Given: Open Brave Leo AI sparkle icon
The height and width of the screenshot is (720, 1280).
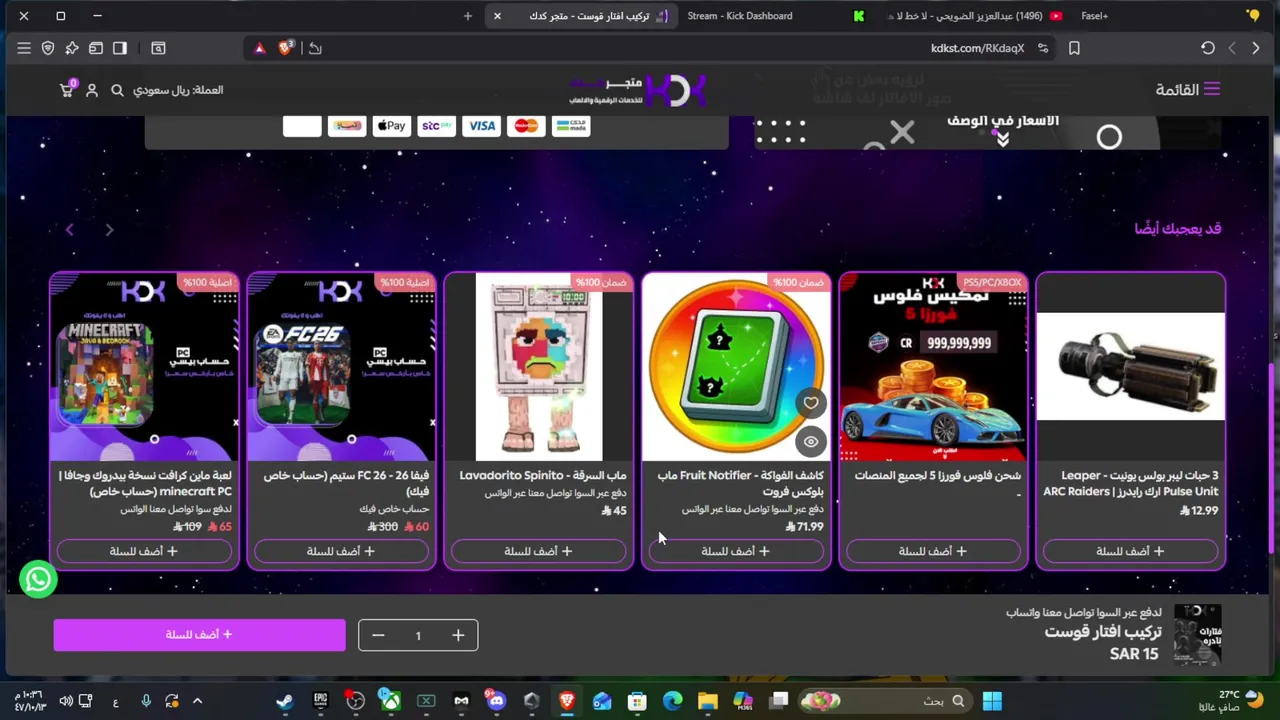Looking at the screenshot, I should coord(72,48).
